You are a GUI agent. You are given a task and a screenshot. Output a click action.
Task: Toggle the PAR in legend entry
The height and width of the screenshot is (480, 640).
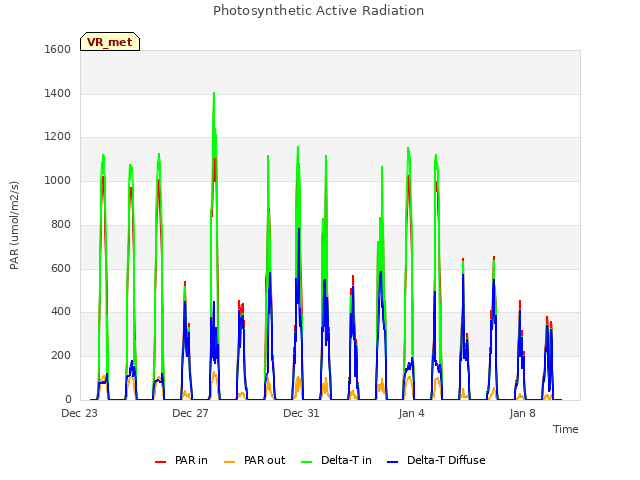point(181,460)
